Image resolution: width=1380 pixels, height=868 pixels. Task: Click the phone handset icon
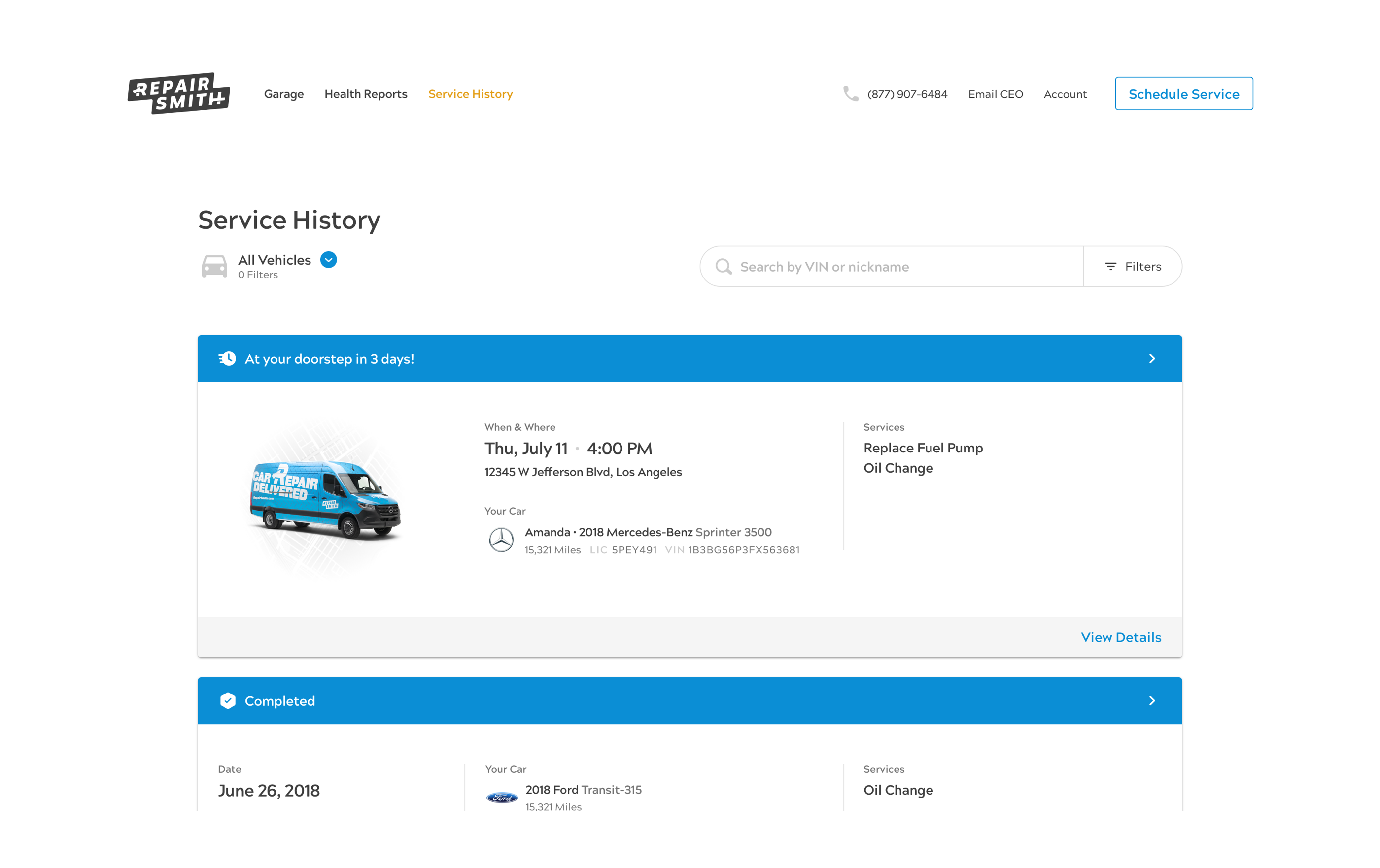[x=851, y=94]
